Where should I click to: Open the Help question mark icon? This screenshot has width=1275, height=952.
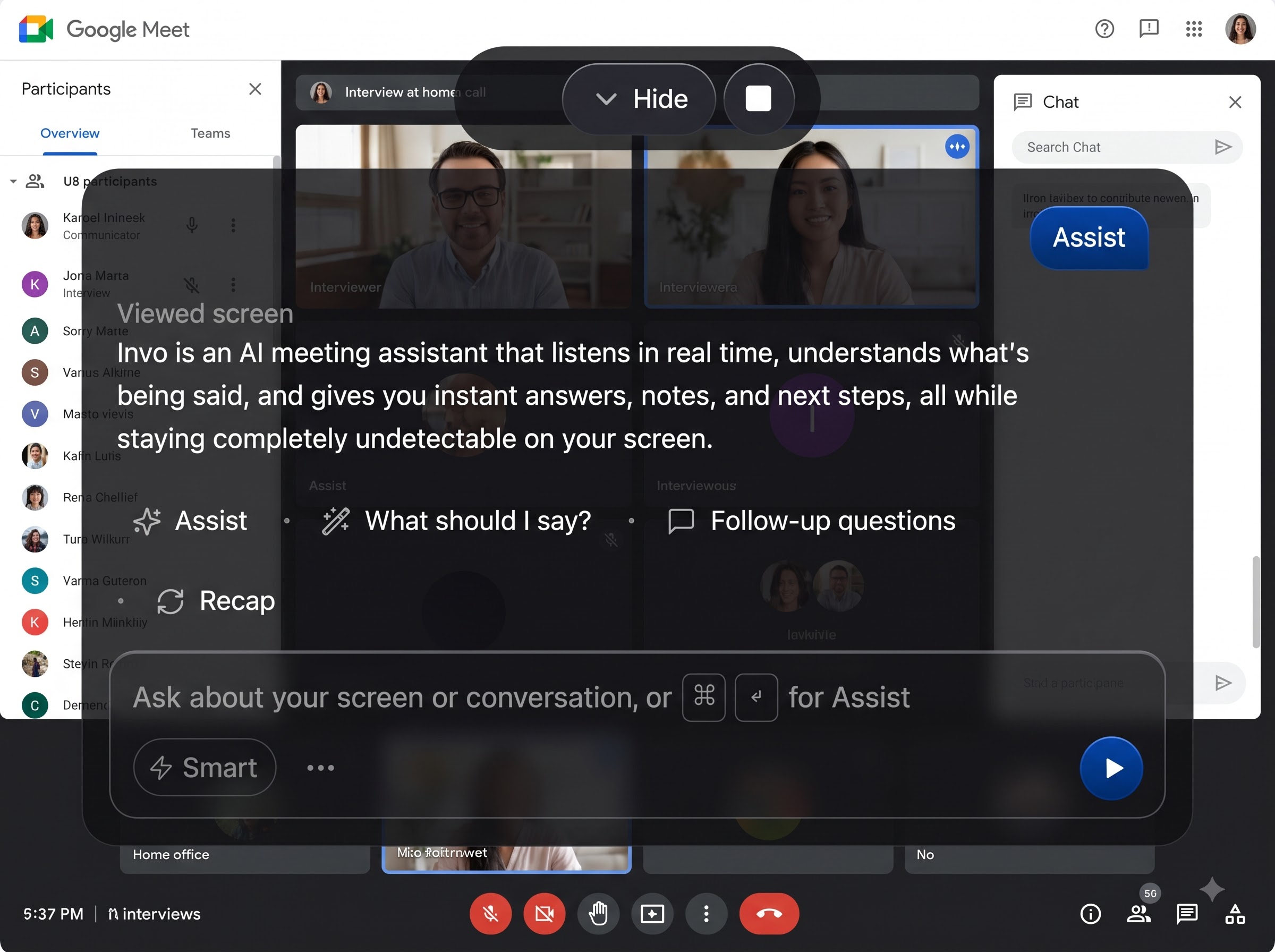1104,29
